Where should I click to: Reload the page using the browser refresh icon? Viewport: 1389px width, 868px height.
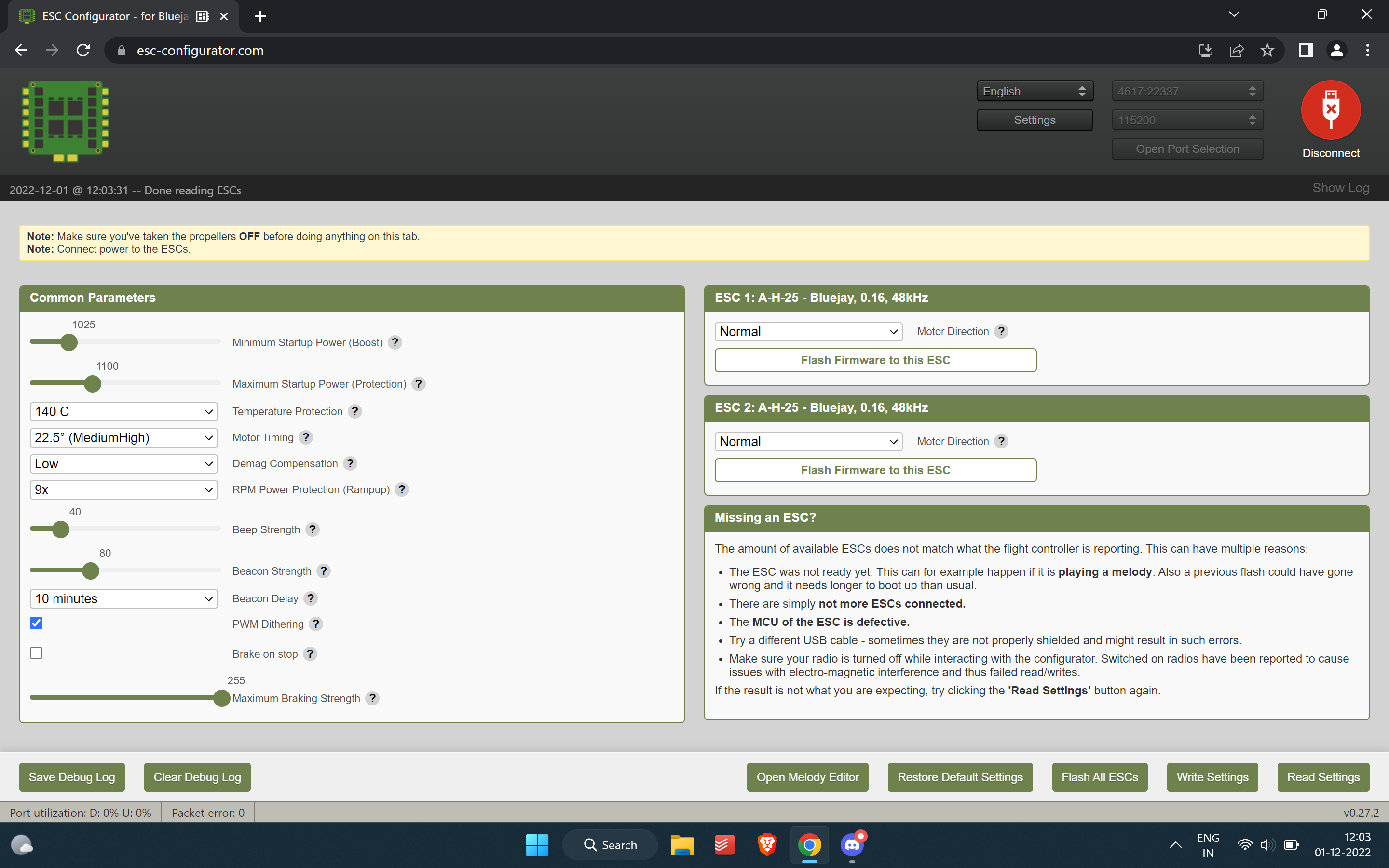click(x=83, y=51)
